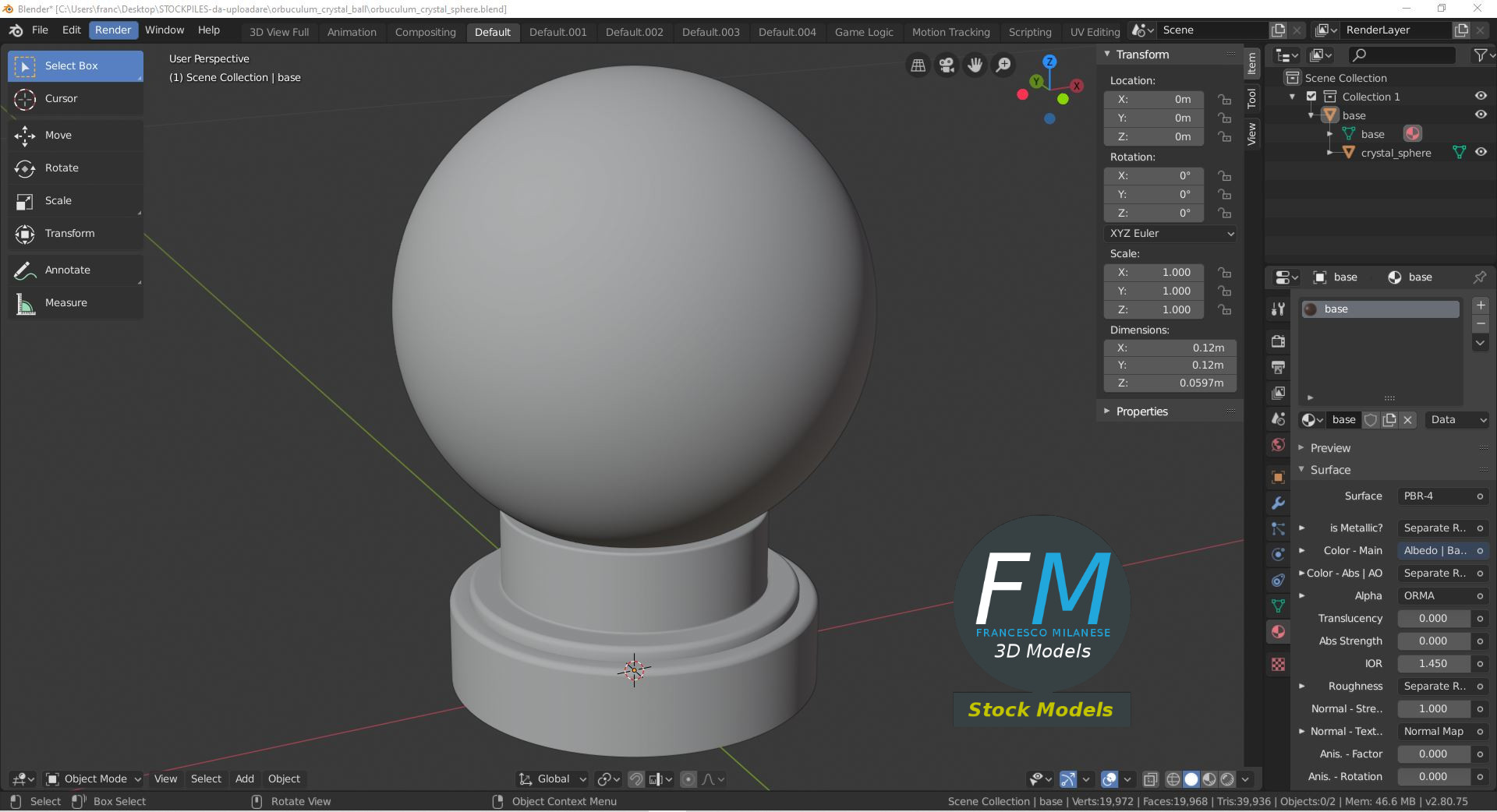Expand the Roughness section in Surface panel
This screenshot has width=1497, height=812.
[x=1301, y=686]
